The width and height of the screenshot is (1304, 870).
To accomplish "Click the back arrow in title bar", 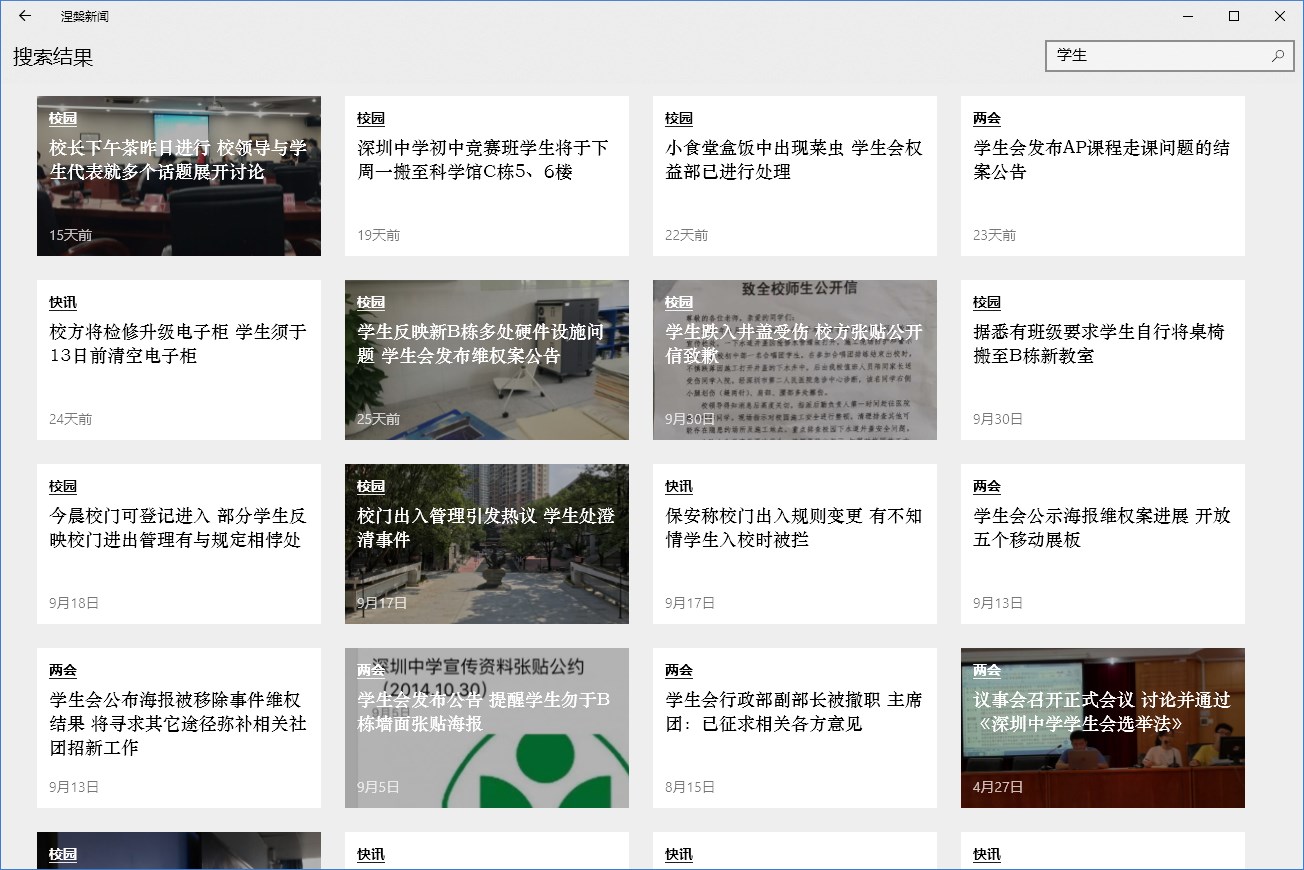I will click(24, 16).
